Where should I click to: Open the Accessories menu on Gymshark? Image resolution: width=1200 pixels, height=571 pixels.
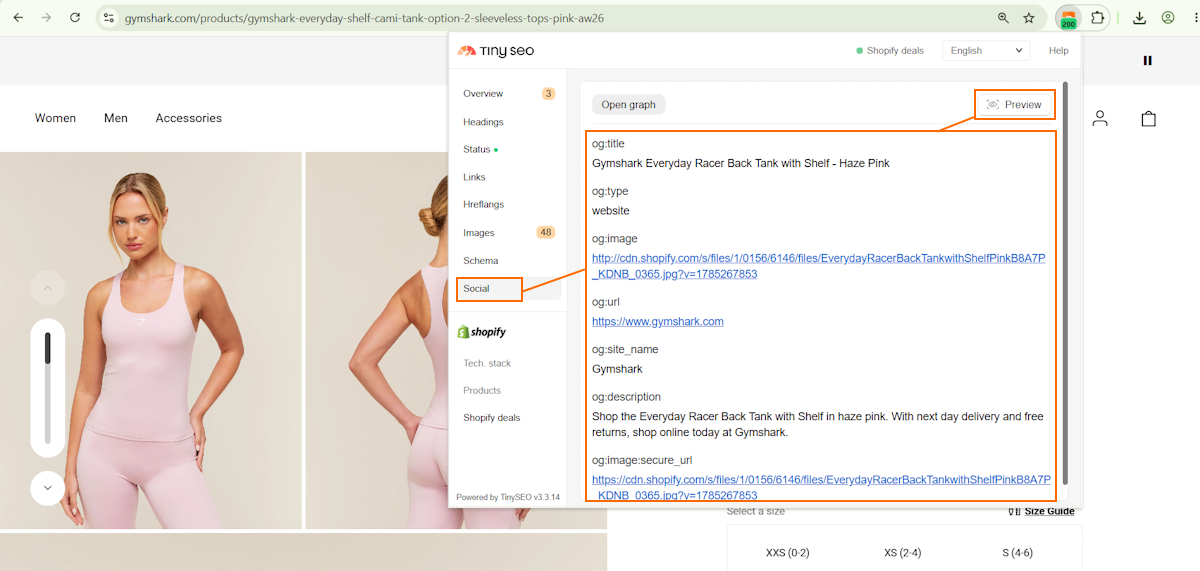(189, 118)
